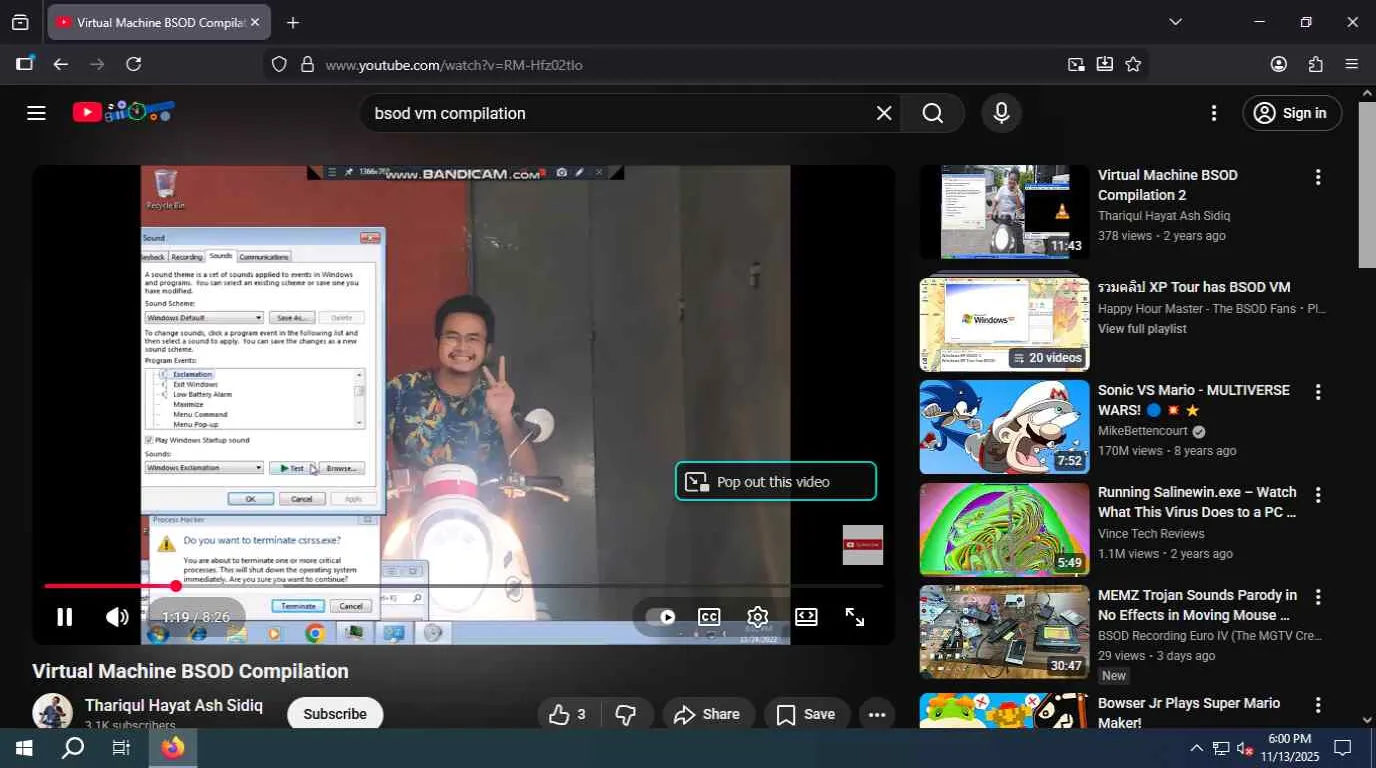Open the 'MEMZ Trojan Sounds Parody' video title
The height and width of the screenshot is (768, 1376).
[x=1198, y=605]
